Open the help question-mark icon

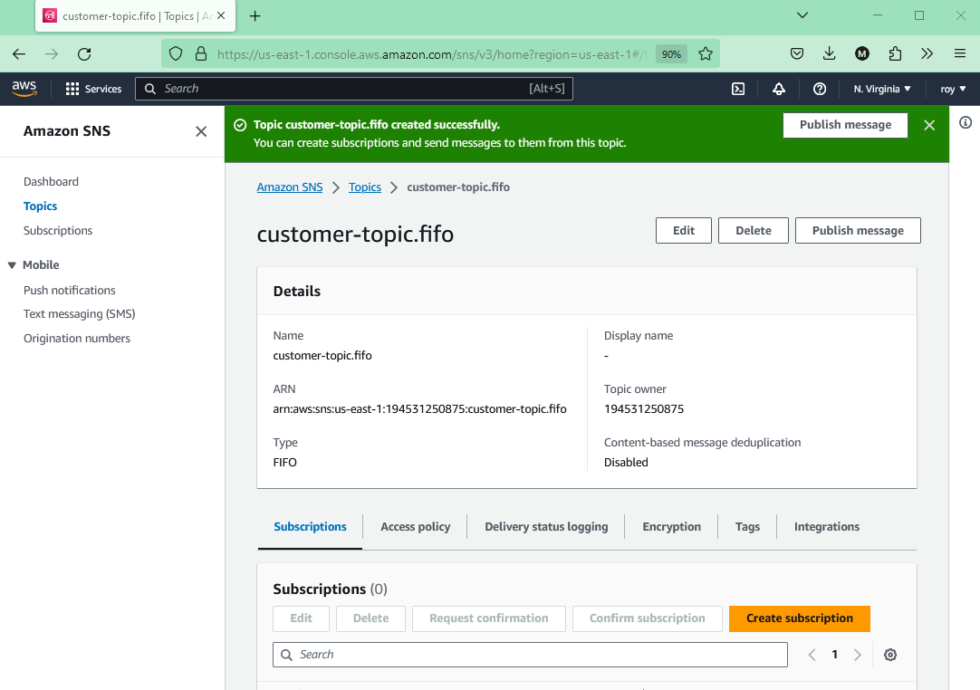coord(820,89)
